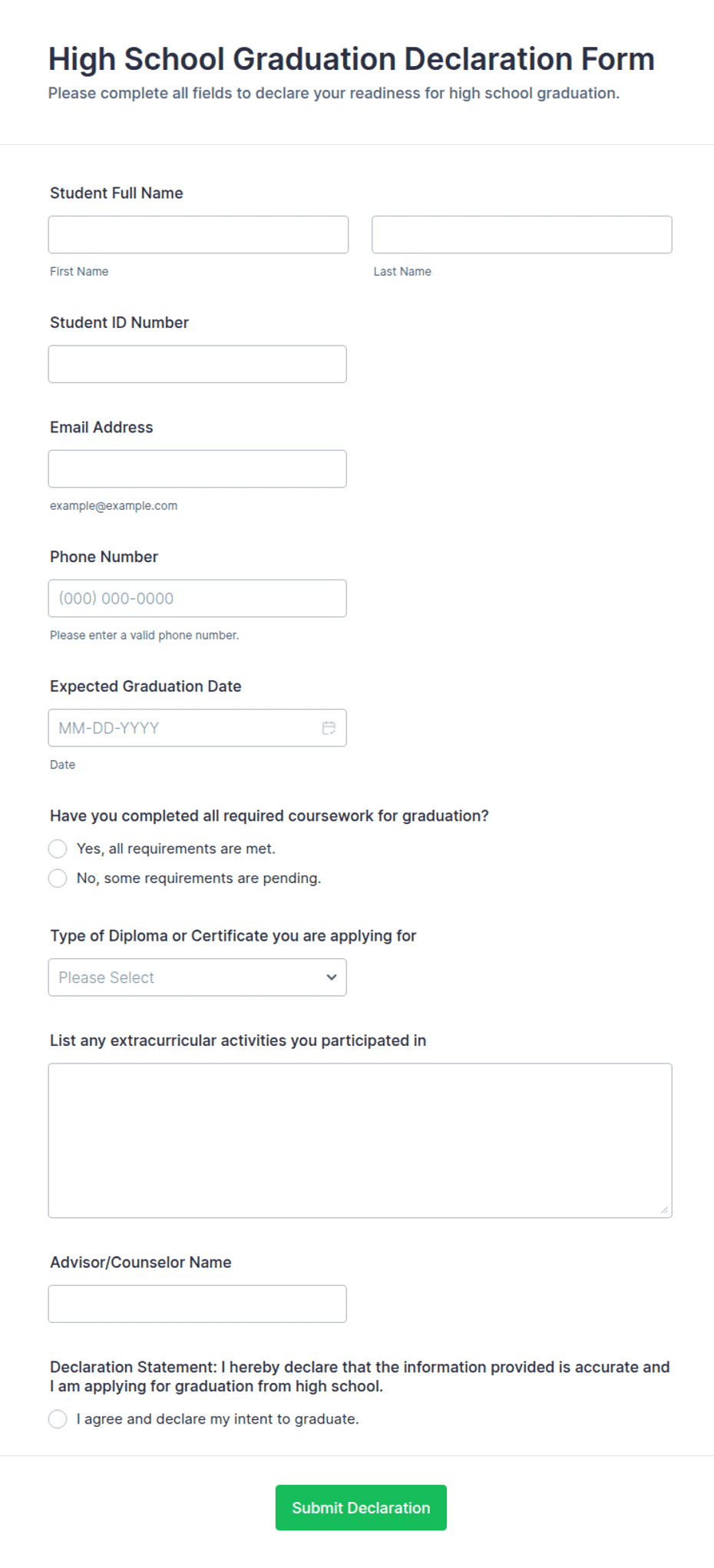Screen dimensions: 714x1568
Task: Click the diploma dropdown chevron arrow
Action: pyautogui.click(x=332, y=978)
